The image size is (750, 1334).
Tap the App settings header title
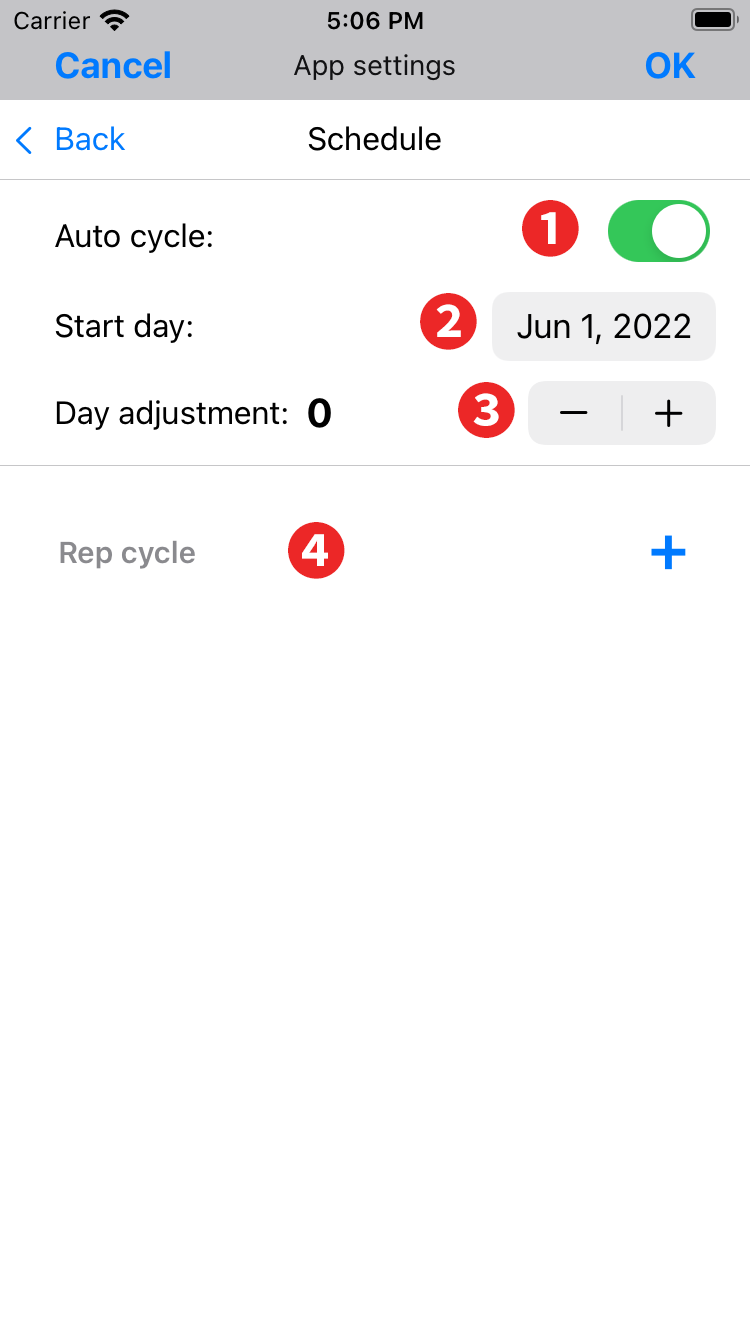coord(374,66)
